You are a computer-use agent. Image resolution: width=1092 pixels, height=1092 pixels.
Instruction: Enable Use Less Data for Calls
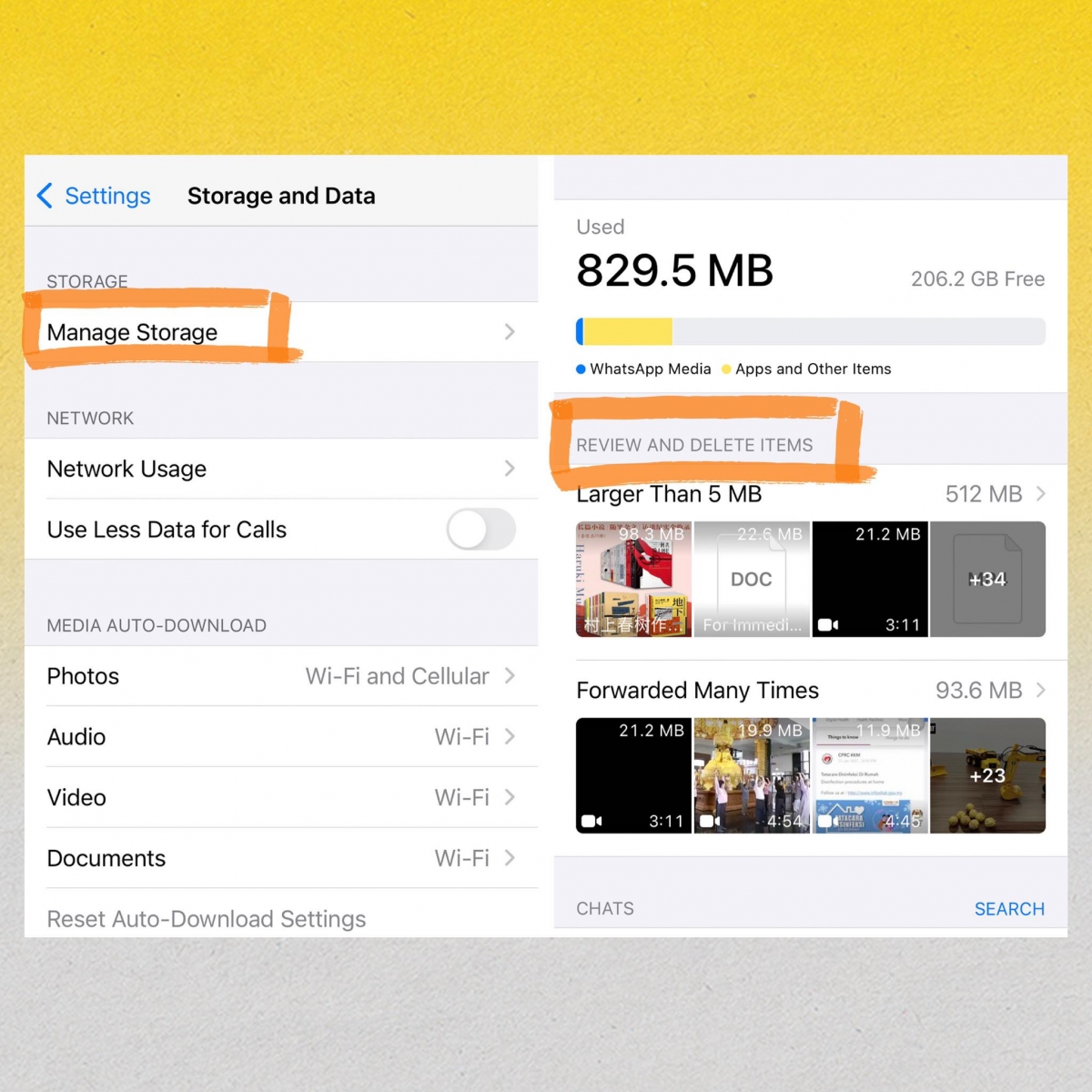point(480,529)
